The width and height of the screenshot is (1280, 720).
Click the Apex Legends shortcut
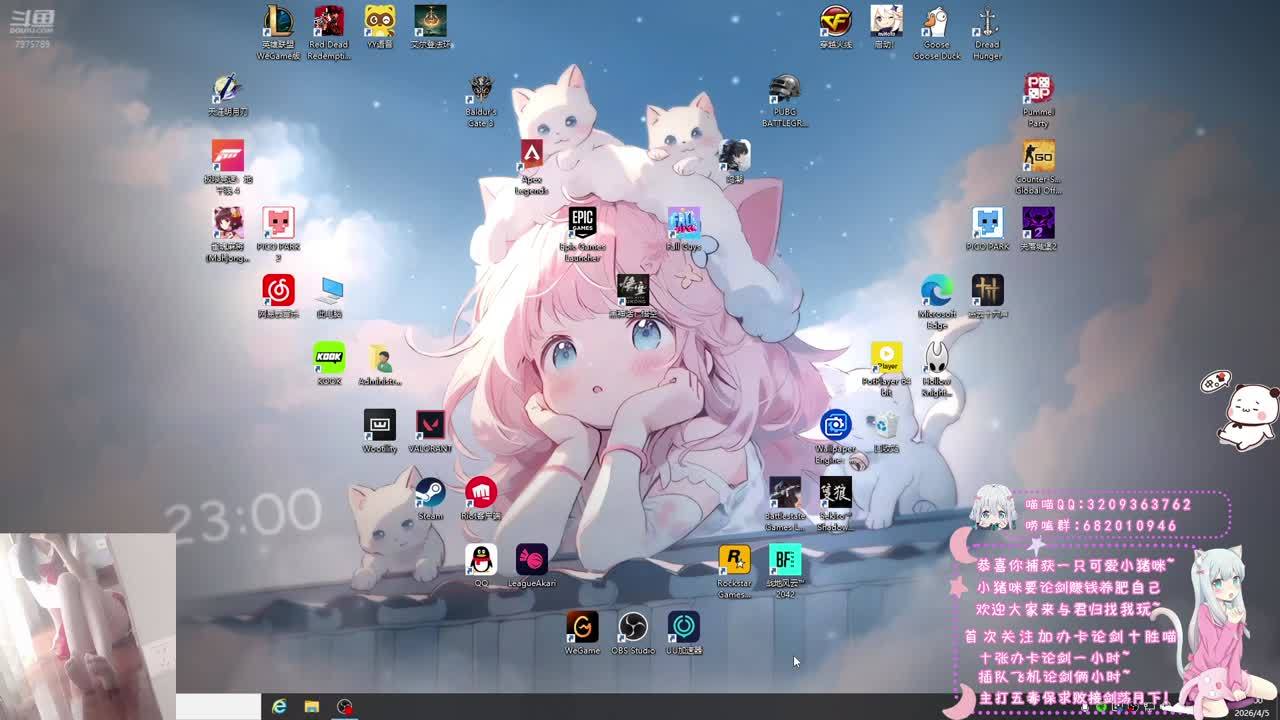pyautogui.click(x=531, y=156)
